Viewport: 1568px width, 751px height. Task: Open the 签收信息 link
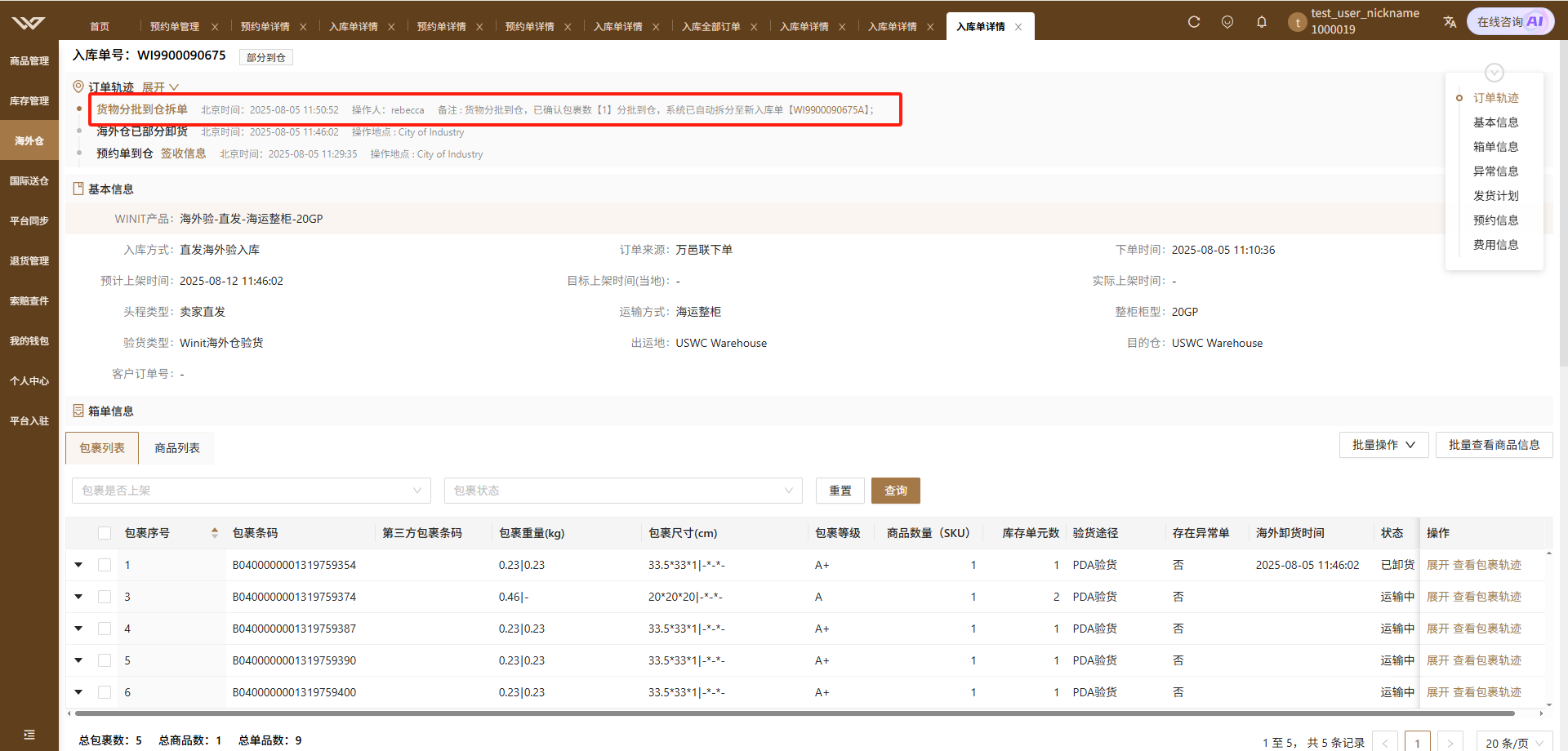(x=183, y=153)
